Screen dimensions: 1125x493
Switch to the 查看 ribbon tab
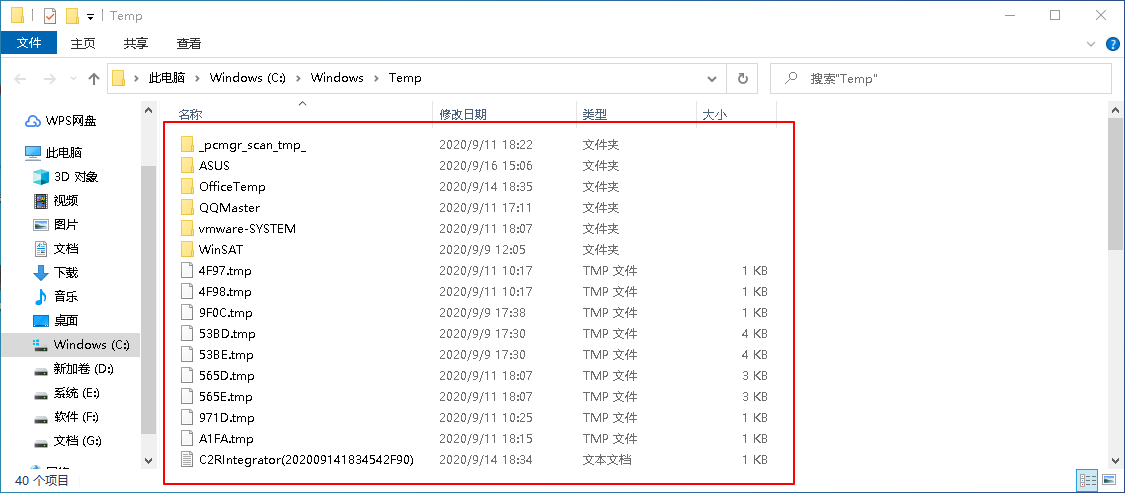[188, 44]
